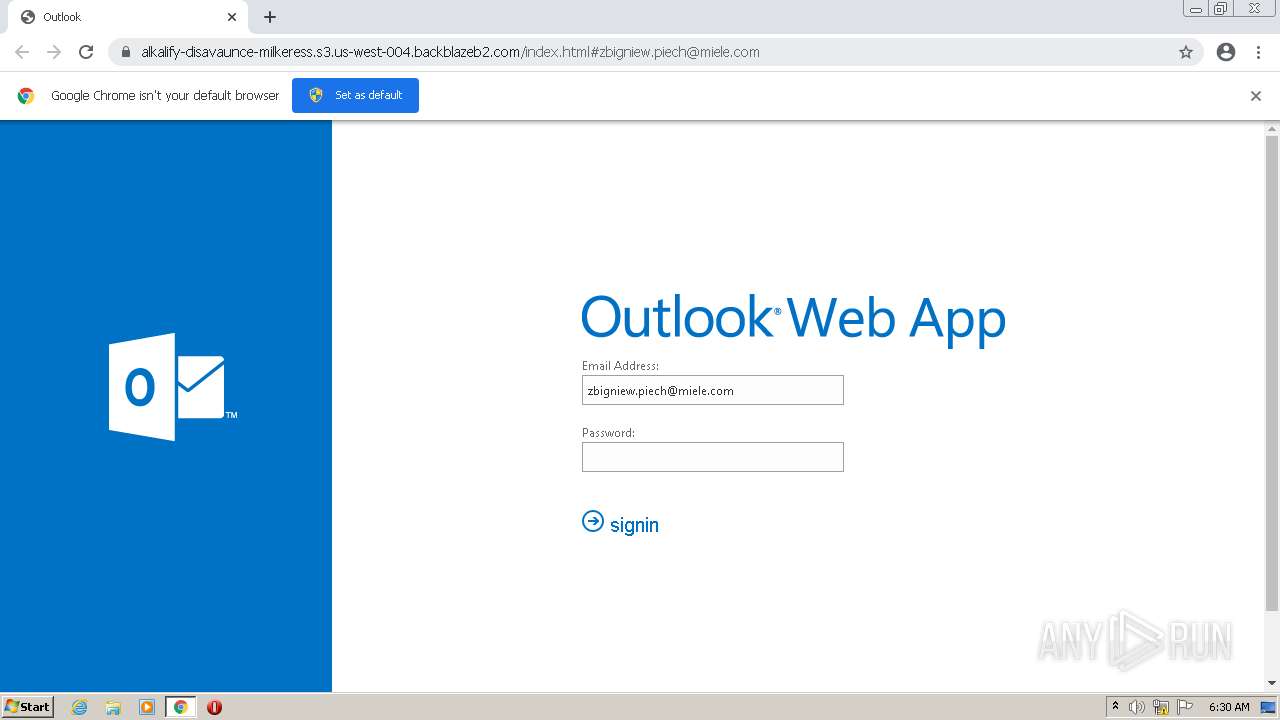1280x720 pixels.
Task: Click the Set as default button
Action: pyautogui.click(x=355, y=95)
